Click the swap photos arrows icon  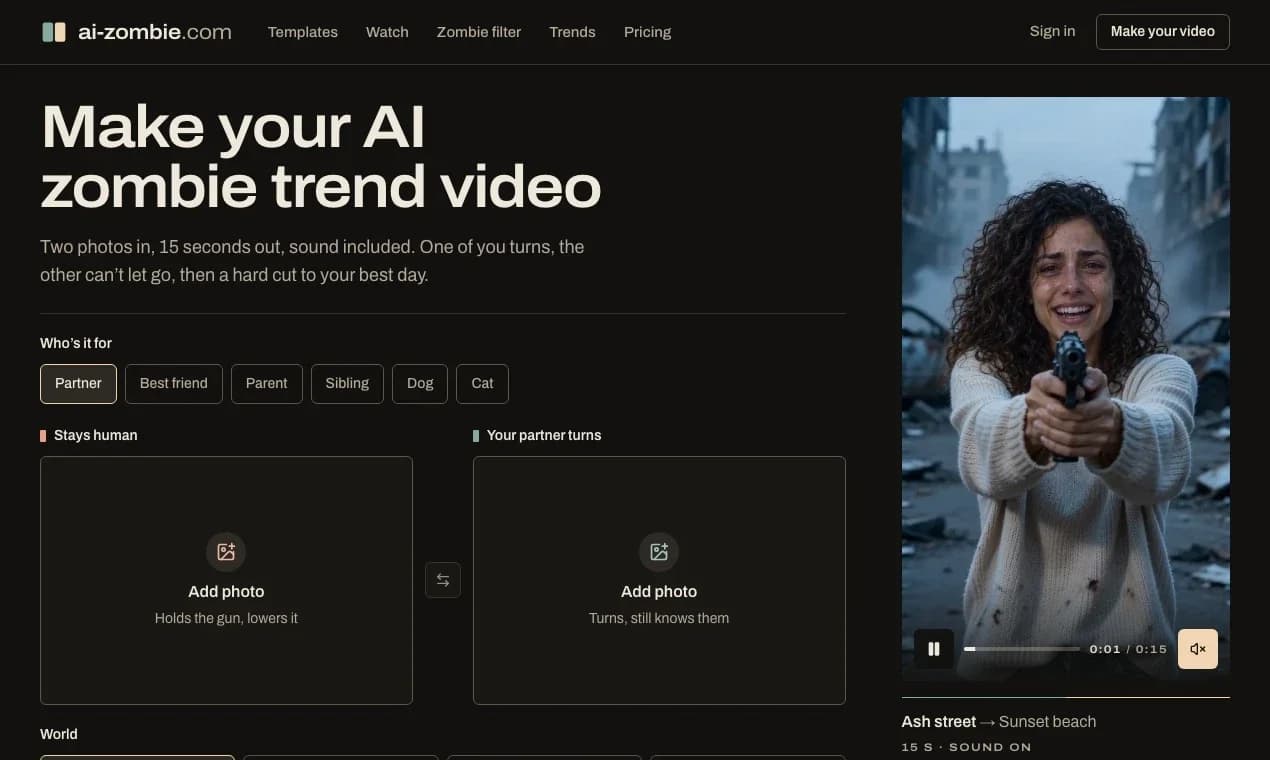[443, 580]
